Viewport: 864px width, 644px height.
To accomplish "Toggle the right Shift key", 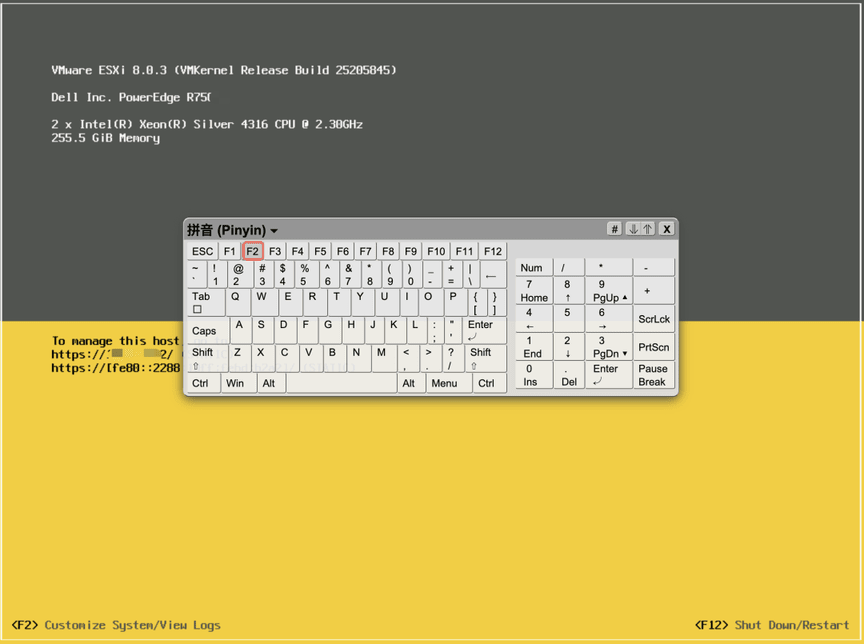I will (x=485, y=358).
